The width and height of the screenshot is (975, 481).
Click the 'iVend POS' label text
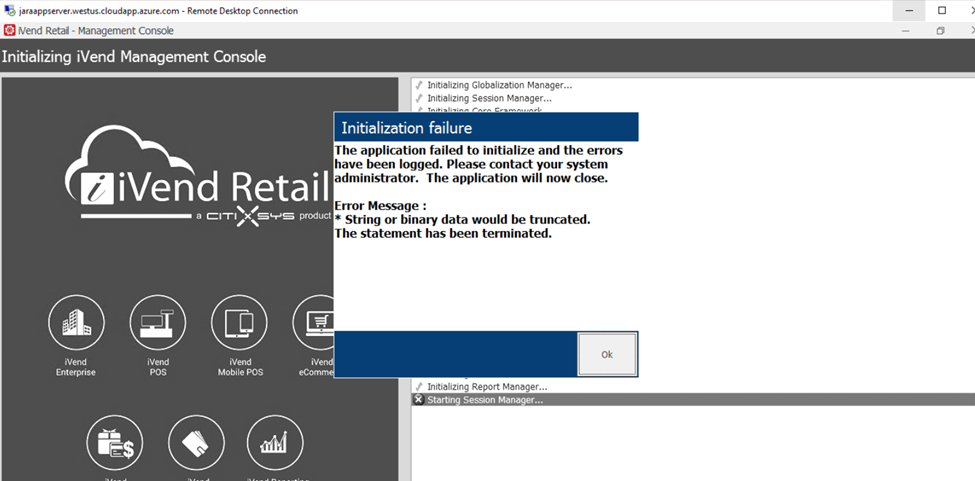[158, 367]
